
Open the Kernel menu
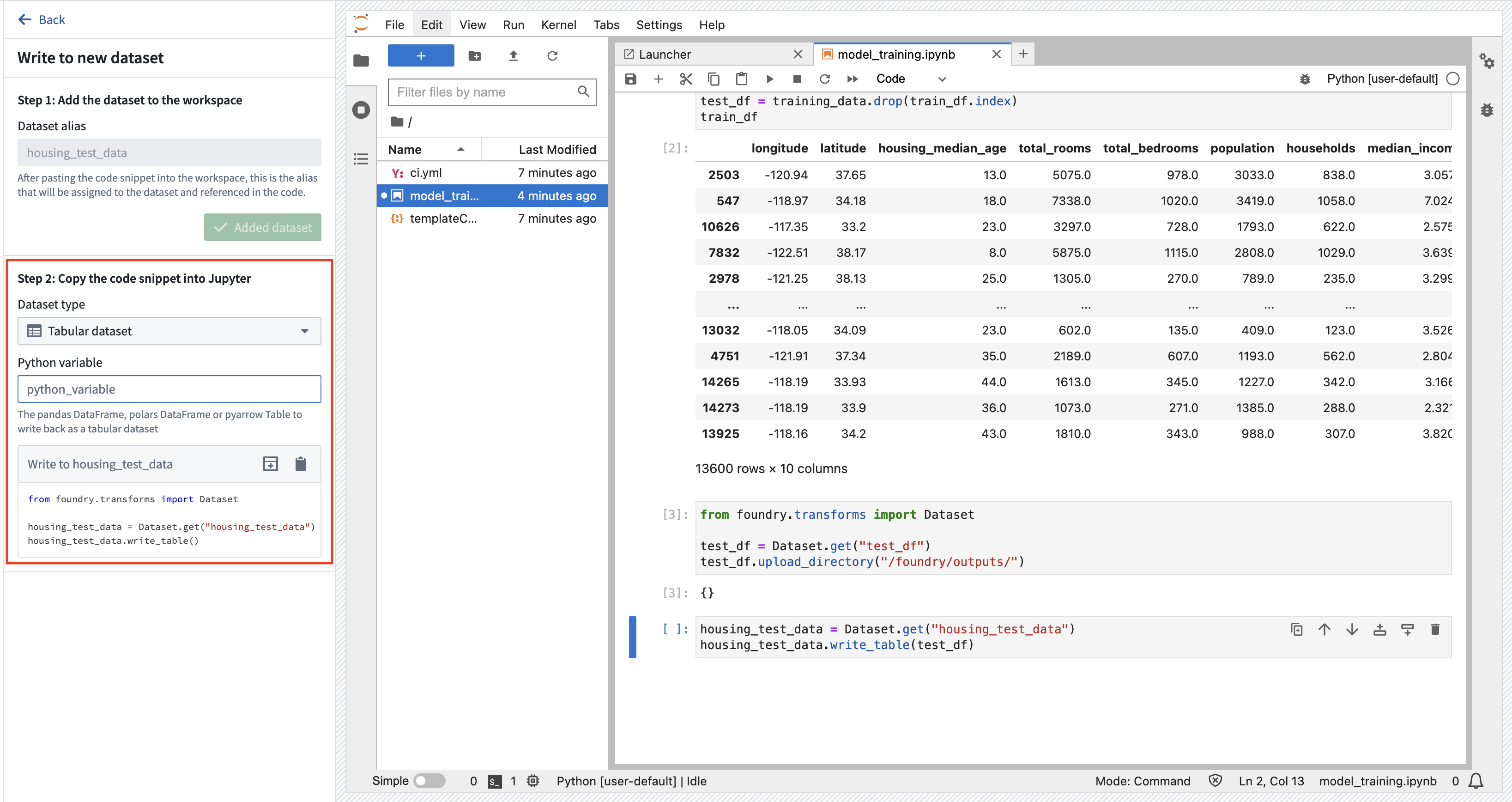[x=558, y=24]
